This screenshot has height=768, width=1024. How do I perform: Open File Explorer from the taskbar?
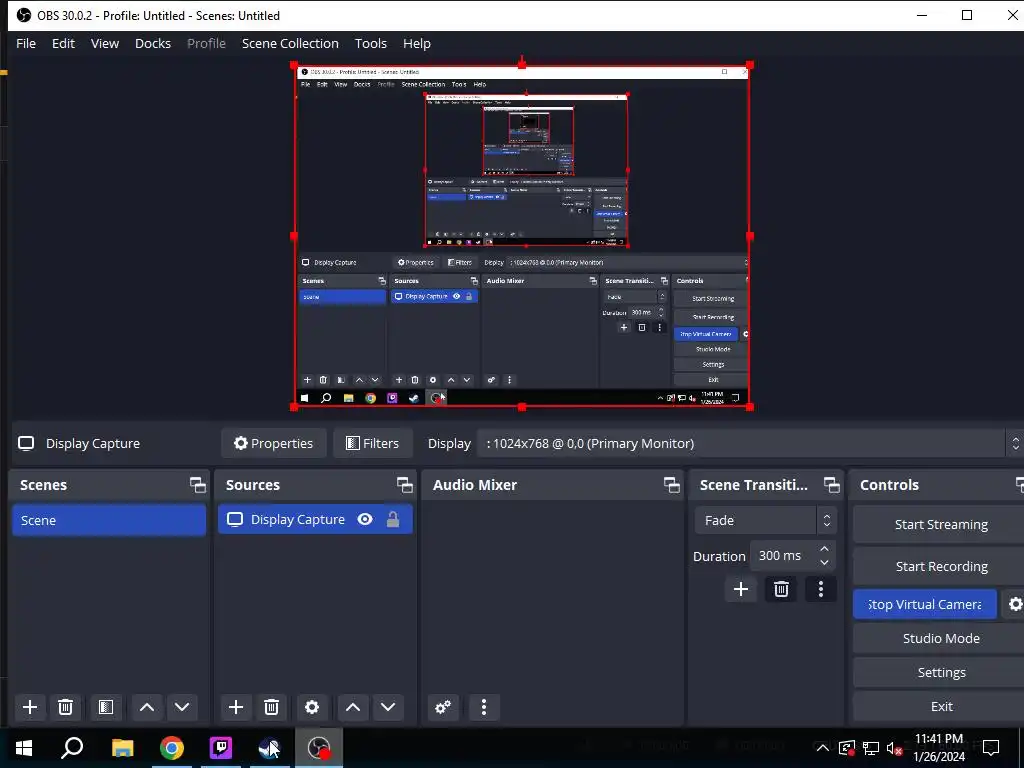(x=122, y=748)
